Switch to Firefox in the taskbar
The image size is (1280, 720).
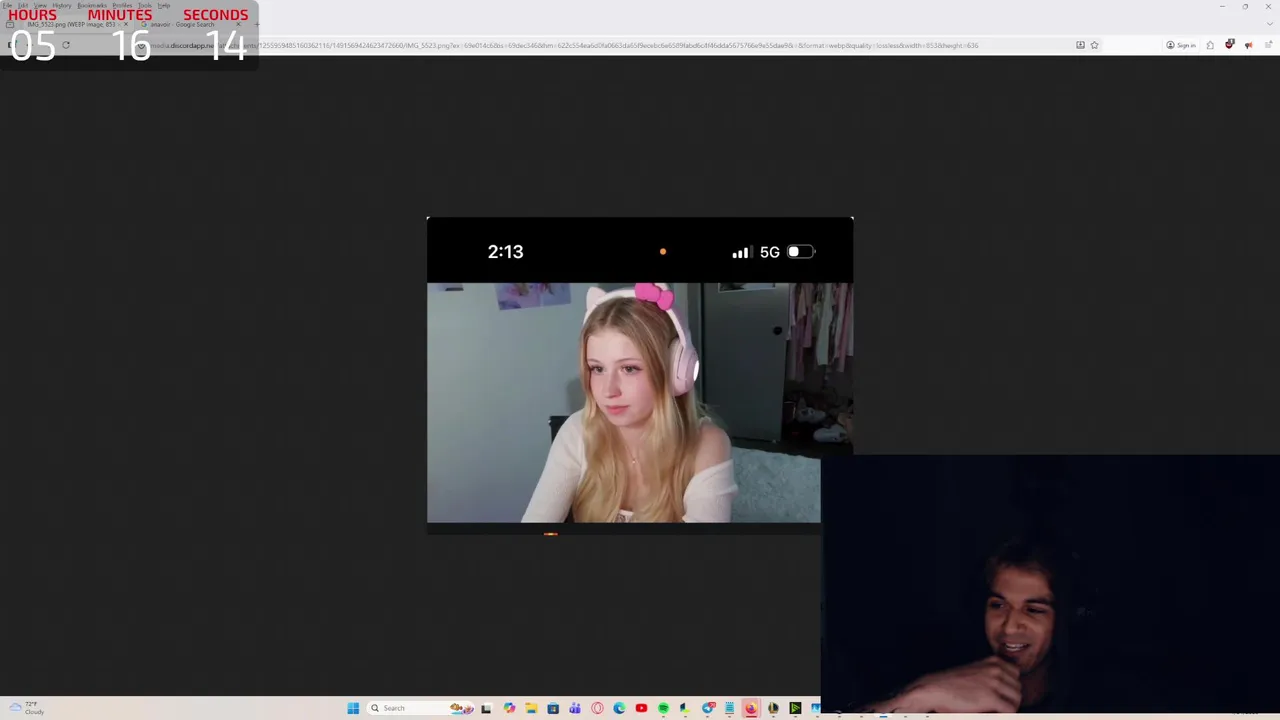pos(751,708)
